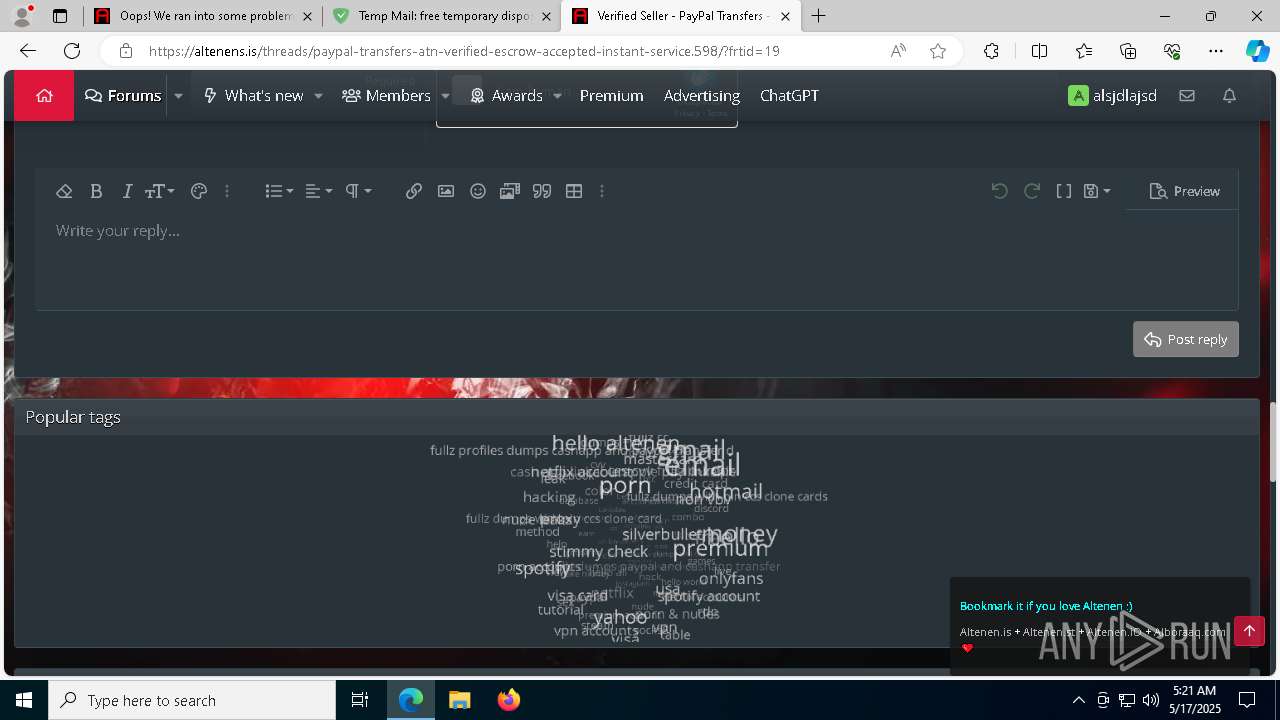The width and height of the screenshot is (1280, 720).
Task: Go to the Premium page
Action: pos(611,96)
